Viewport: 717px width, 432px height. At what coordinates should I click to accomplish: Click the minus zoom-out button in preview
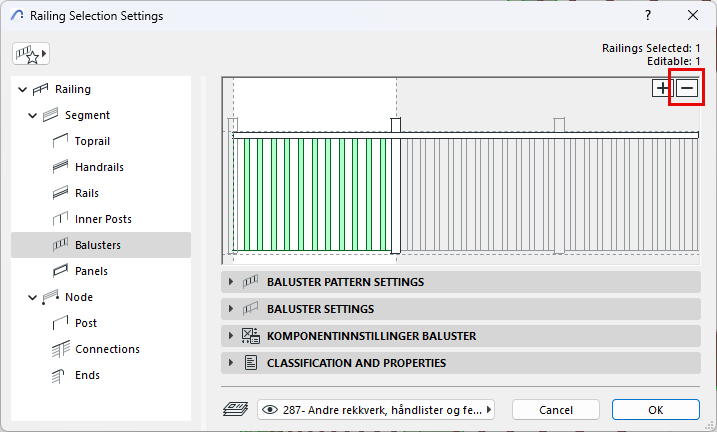click(x=687, y=88)
